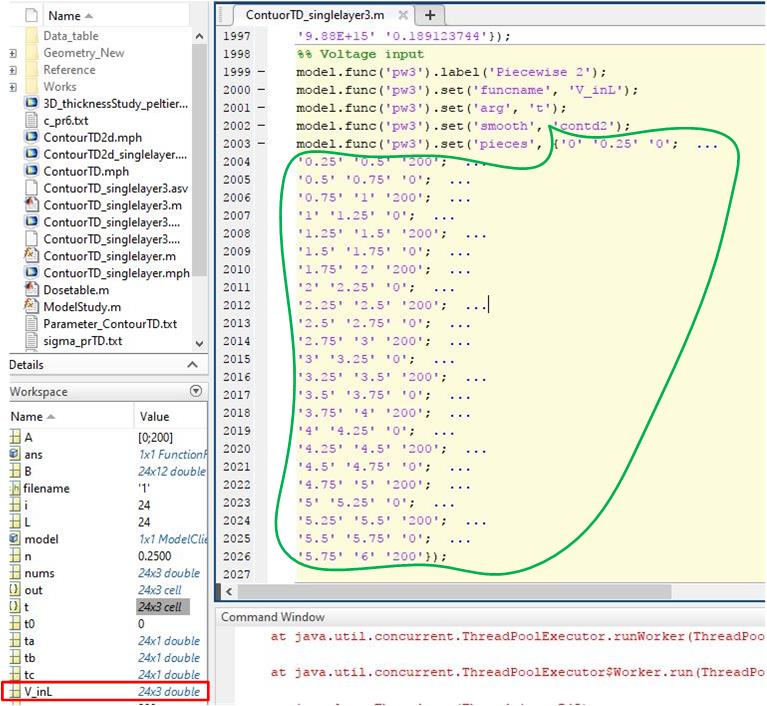Click the Dosetable.m script icon
This screenshot has height=706, width=767.
pyautogui.click(x=31, y=290)
